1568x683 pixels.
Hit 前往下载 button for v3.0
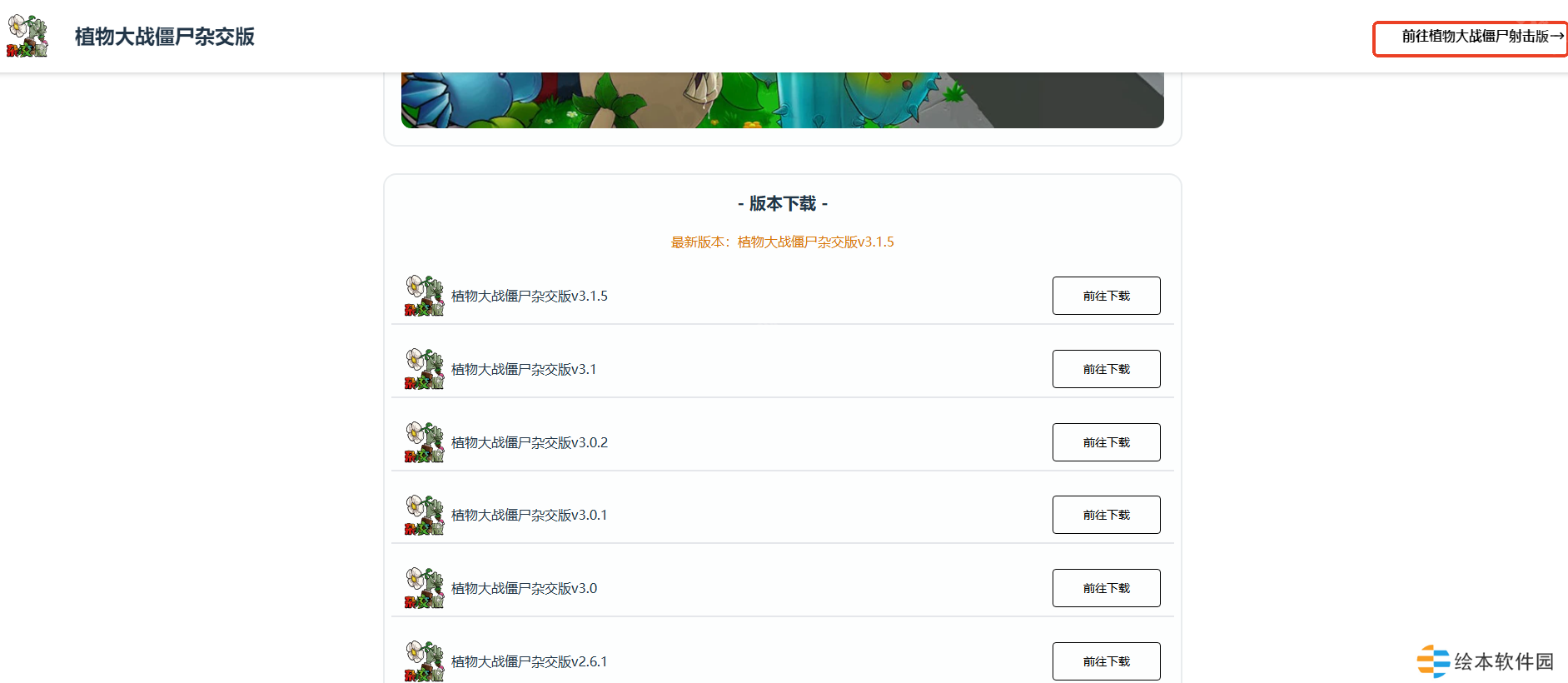pyautogui.click(x=1106, y=588)
